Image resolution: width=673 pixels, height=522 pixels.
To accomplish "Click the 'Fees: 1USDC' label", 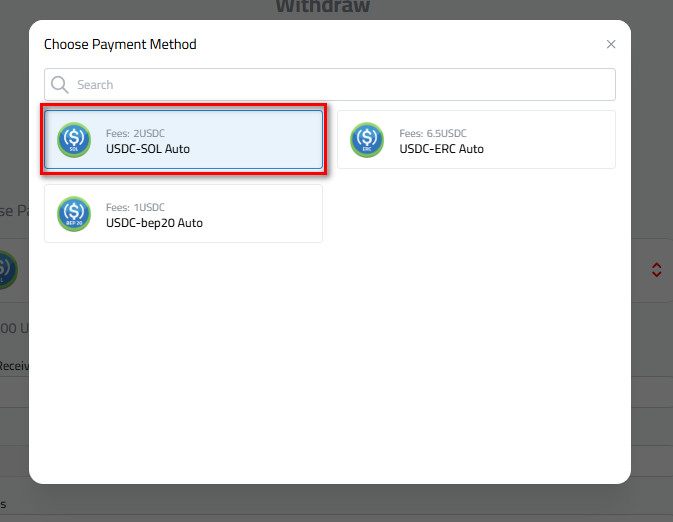I will (x=135, y=207).
